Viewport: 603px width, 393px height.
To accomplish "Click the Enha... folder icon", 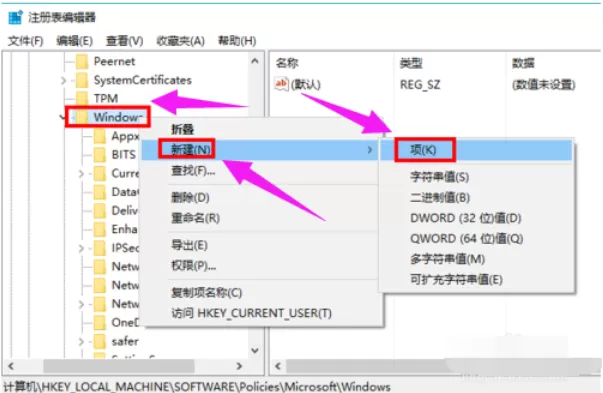I will coord(100,229).
